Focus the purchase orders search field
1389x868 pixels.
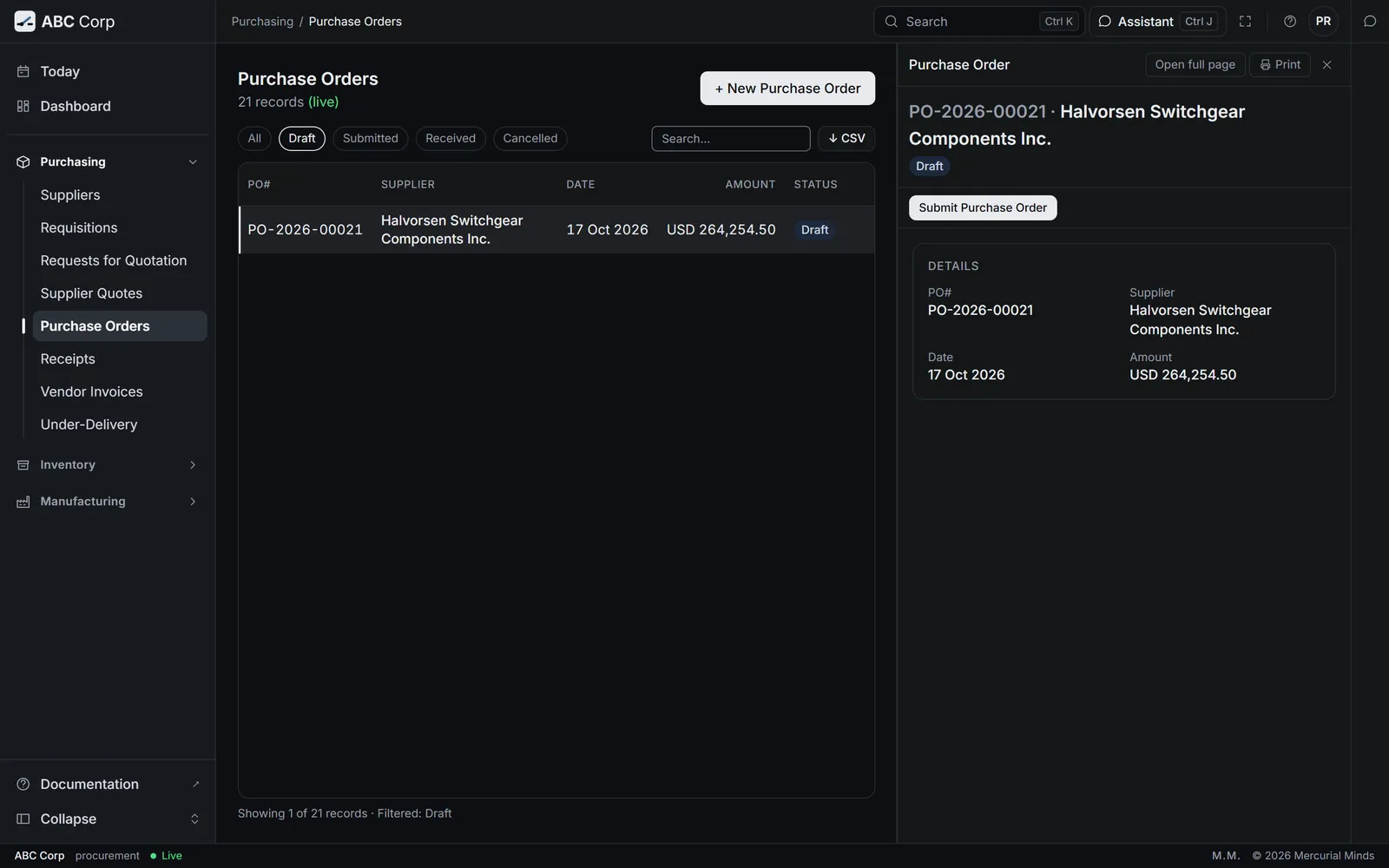click(x=731, y=139)
